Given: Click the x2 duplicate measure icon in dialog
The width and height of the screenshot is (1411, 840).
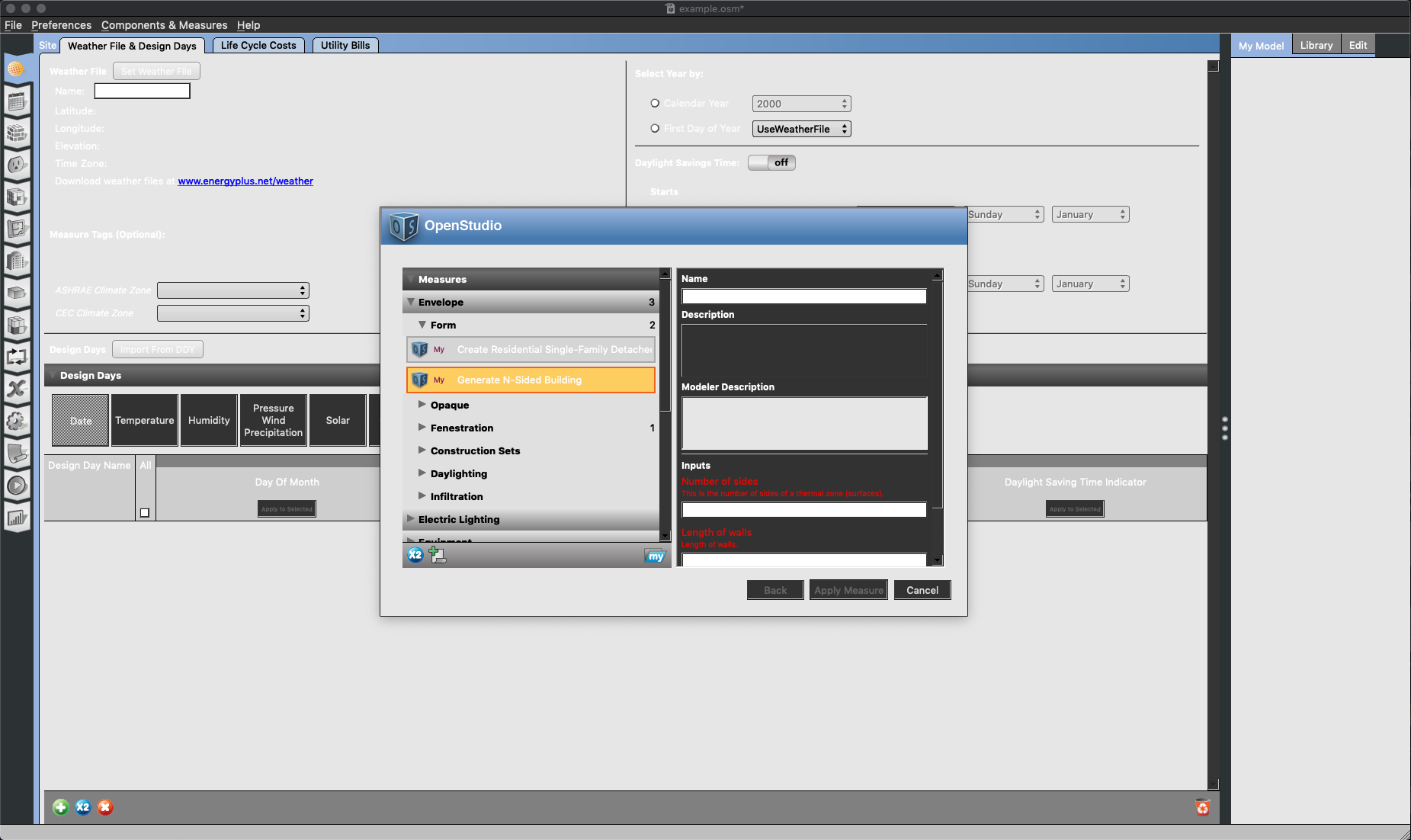Looking at the screenshot, I should (415, 555).
